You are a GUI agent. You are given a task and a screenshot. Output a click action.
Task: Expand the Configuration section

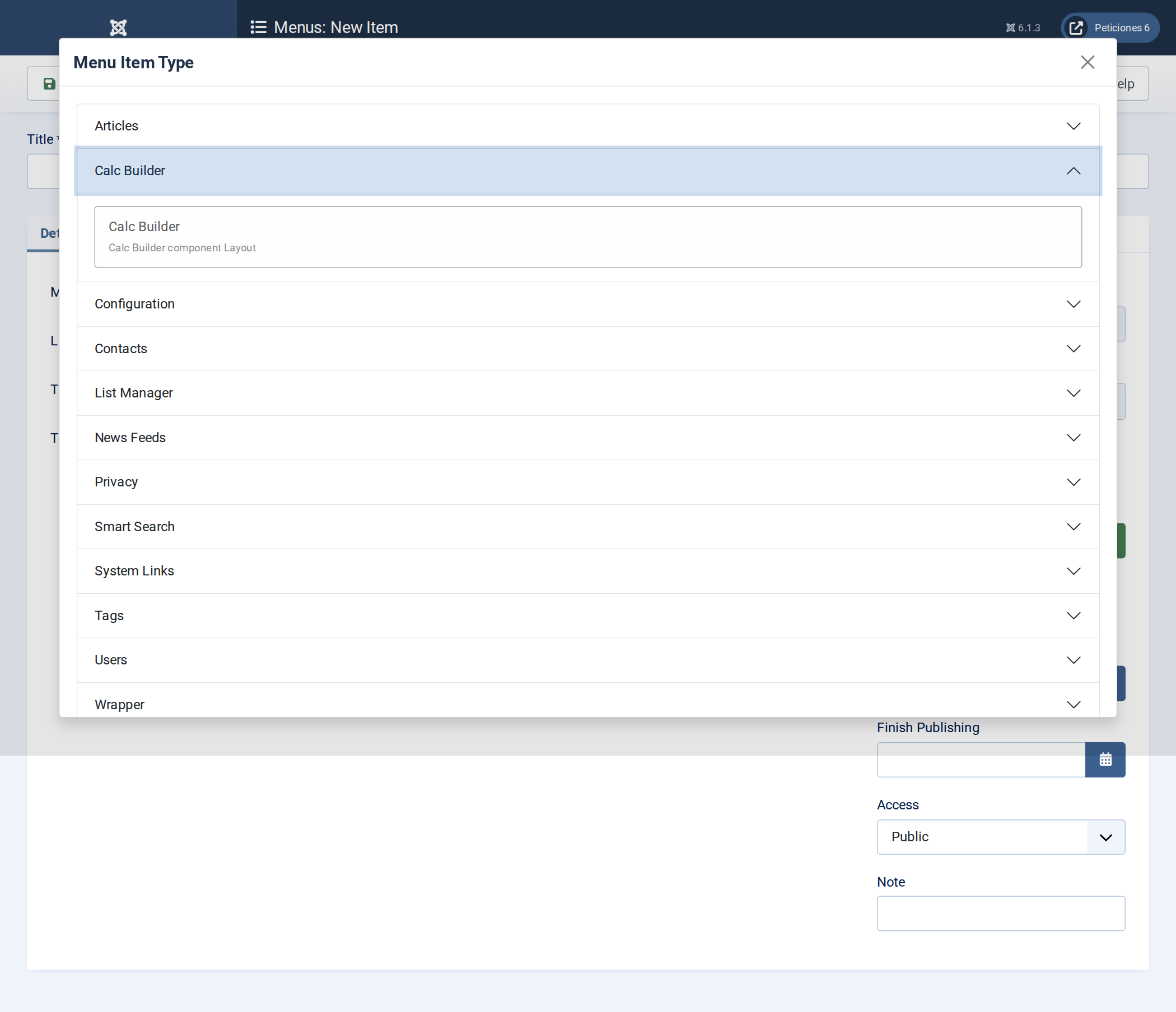pyautogui.click(x=588, y=304)
